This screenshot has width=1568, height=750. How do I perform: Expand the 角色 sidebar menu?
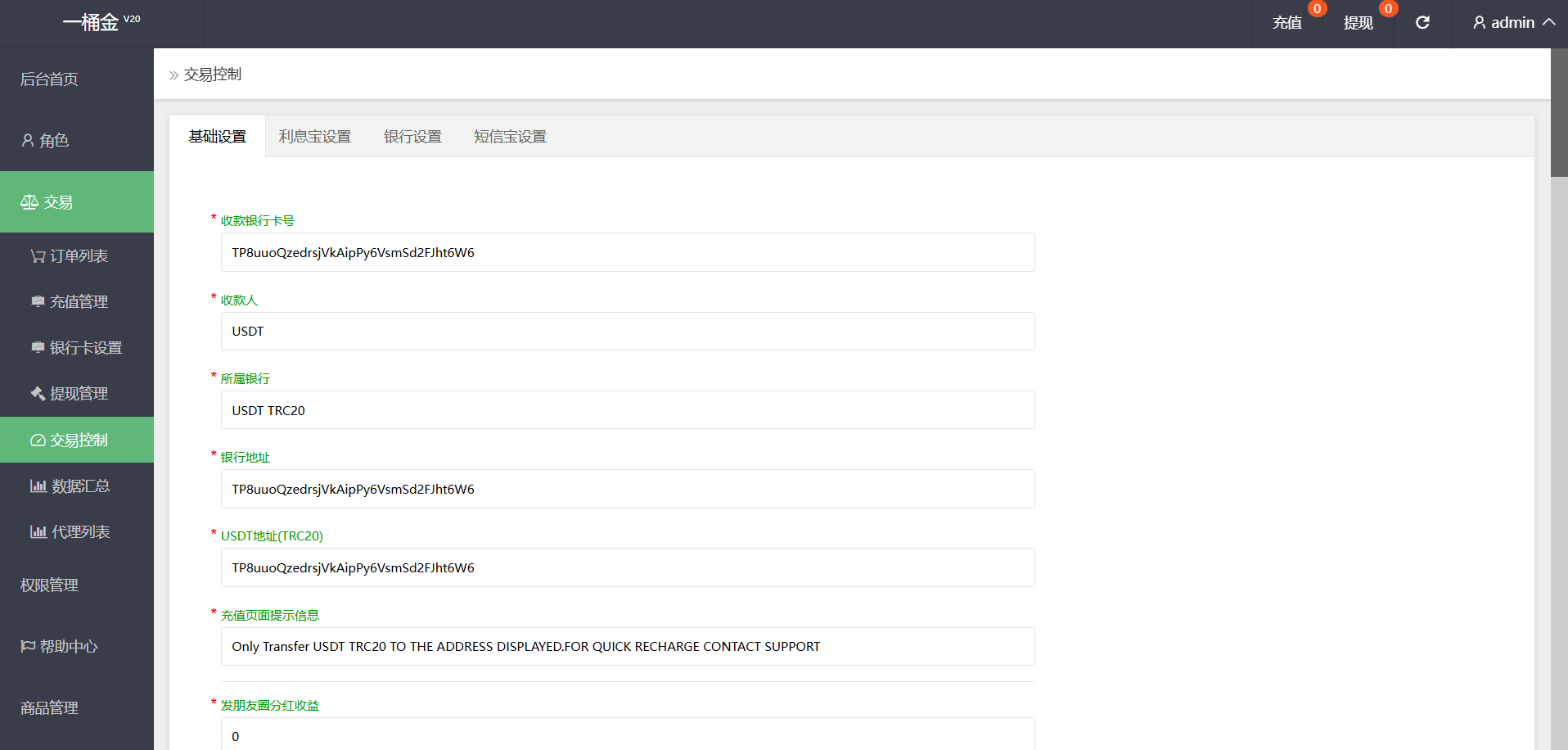click(x=77, y=141)
